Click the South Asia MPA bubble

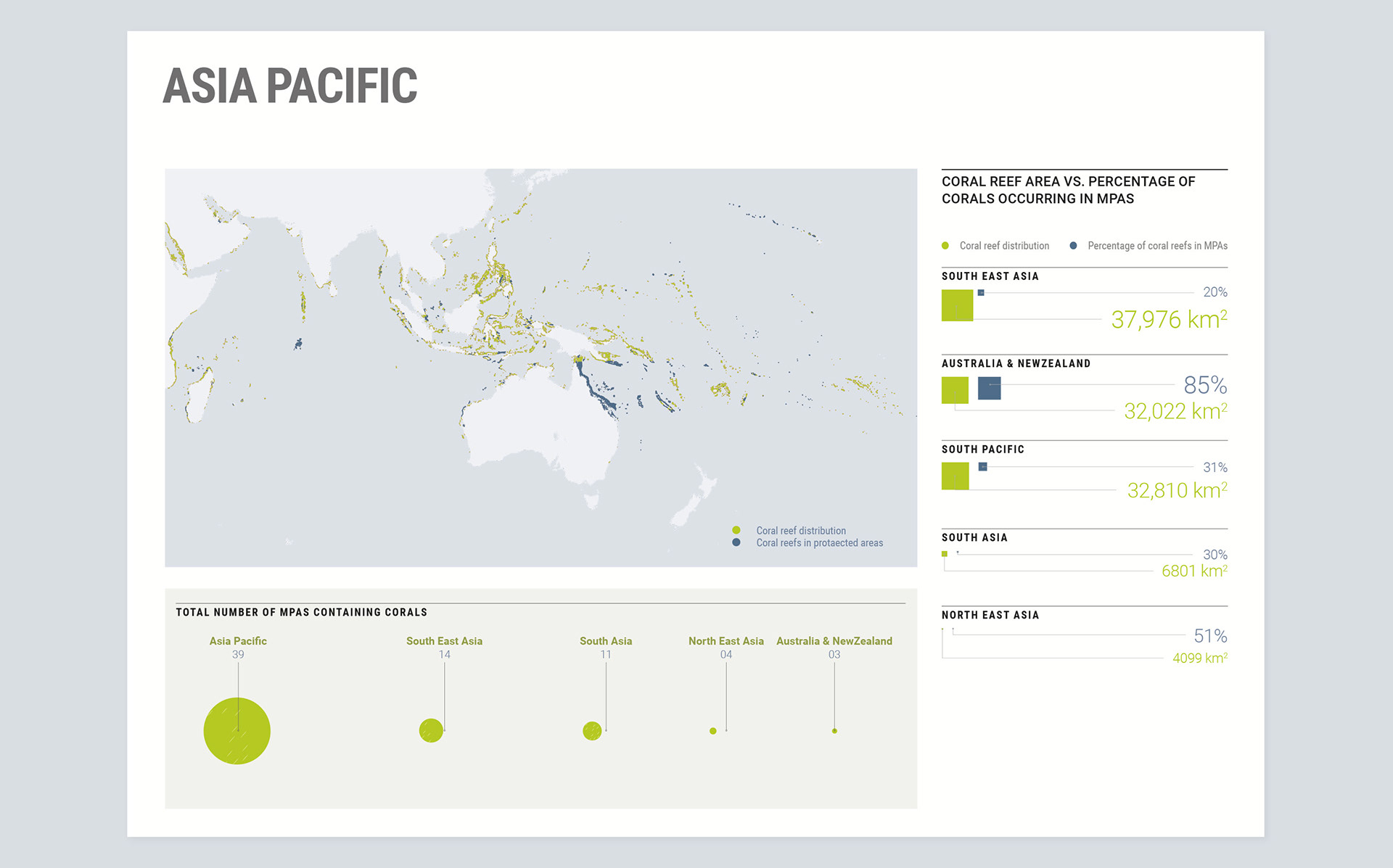click(592, 730)
